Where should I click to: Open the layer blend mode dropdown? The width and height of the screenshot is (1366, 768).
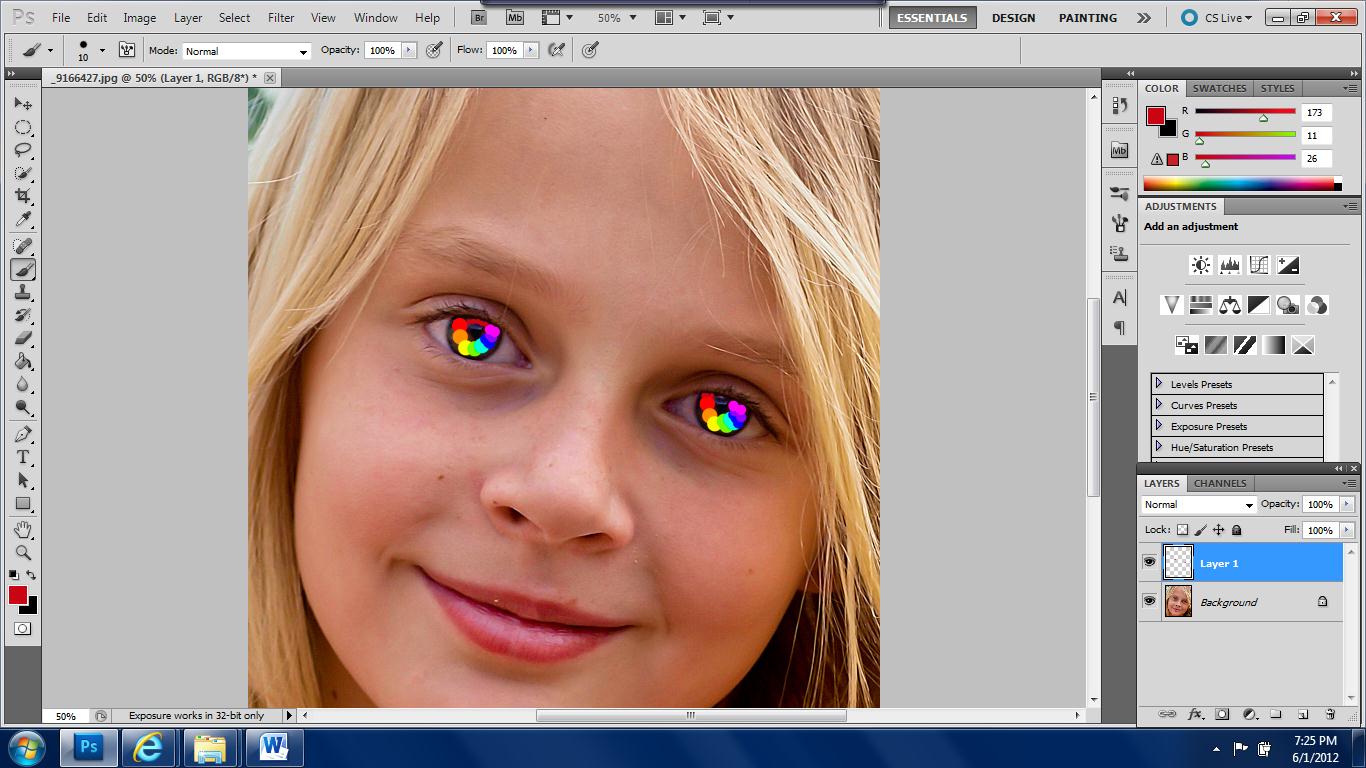[1198, 505]
